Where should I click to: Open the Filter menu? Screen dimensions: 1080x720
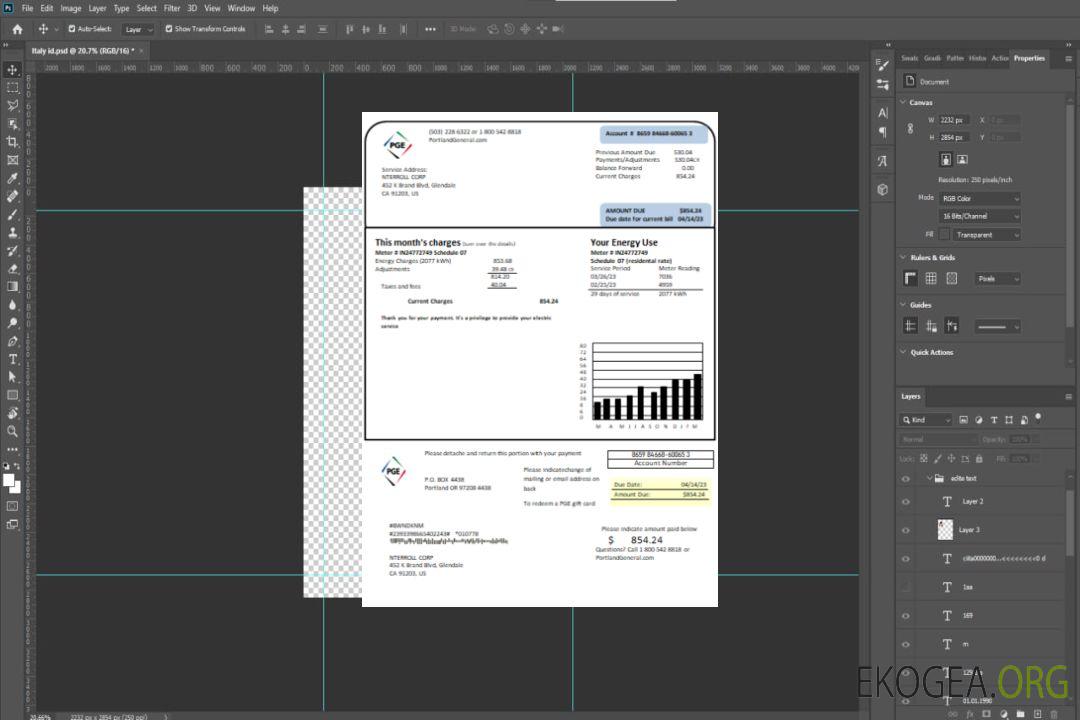(171, 8)
